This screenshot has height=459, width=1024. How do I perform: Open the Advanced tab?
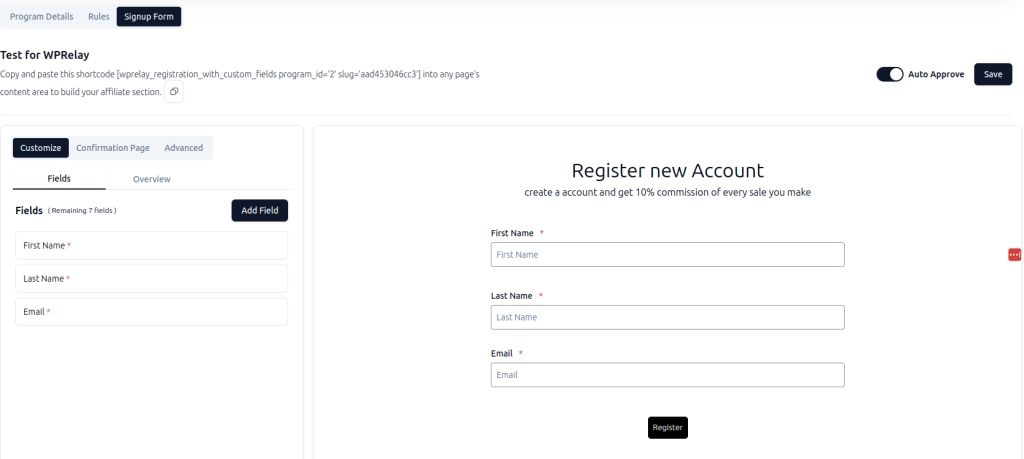pos(183,148)
